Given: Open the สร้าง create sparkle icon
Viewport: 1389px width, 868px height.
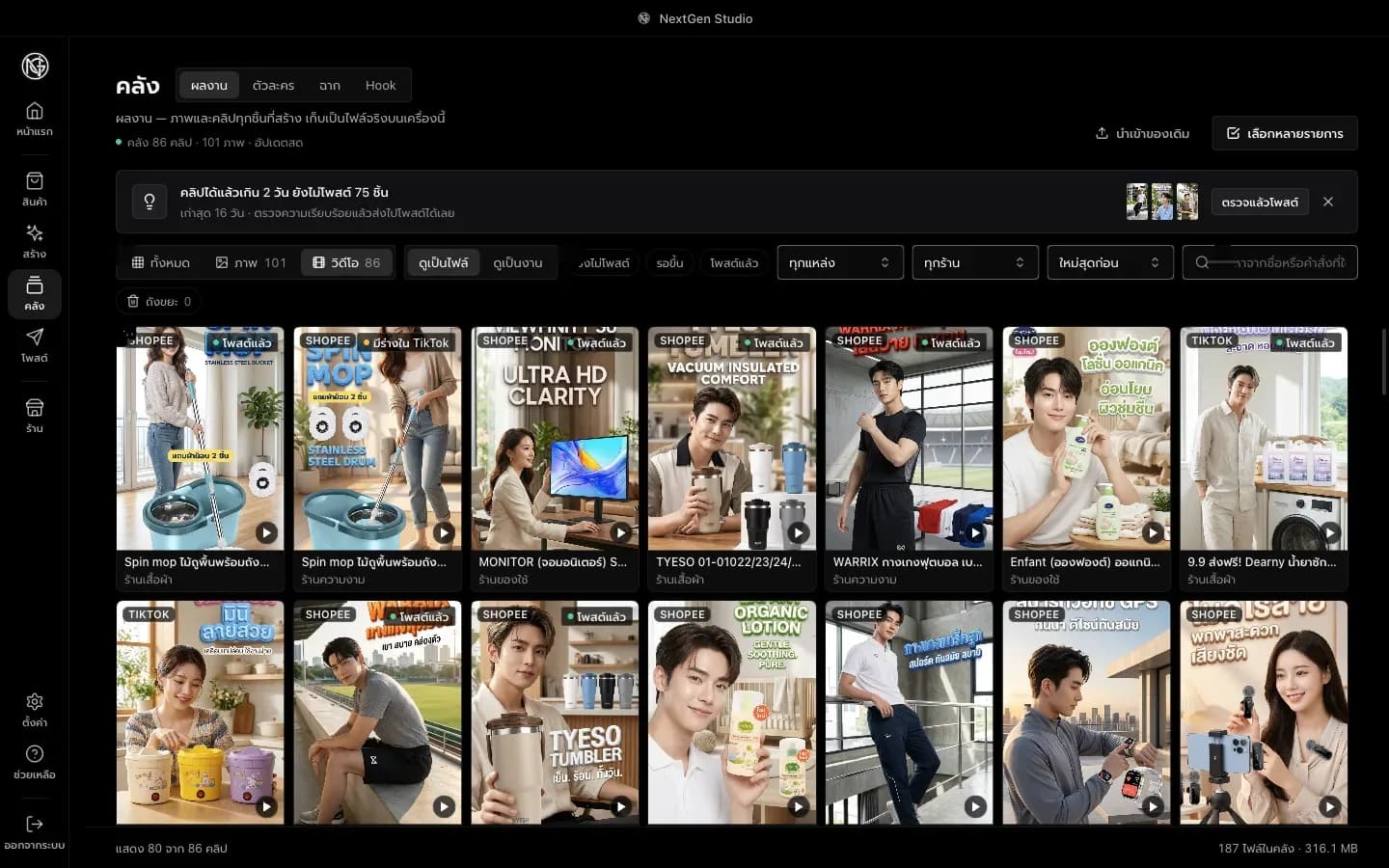Looking at the screenshot, I should (x=35, y=241).
